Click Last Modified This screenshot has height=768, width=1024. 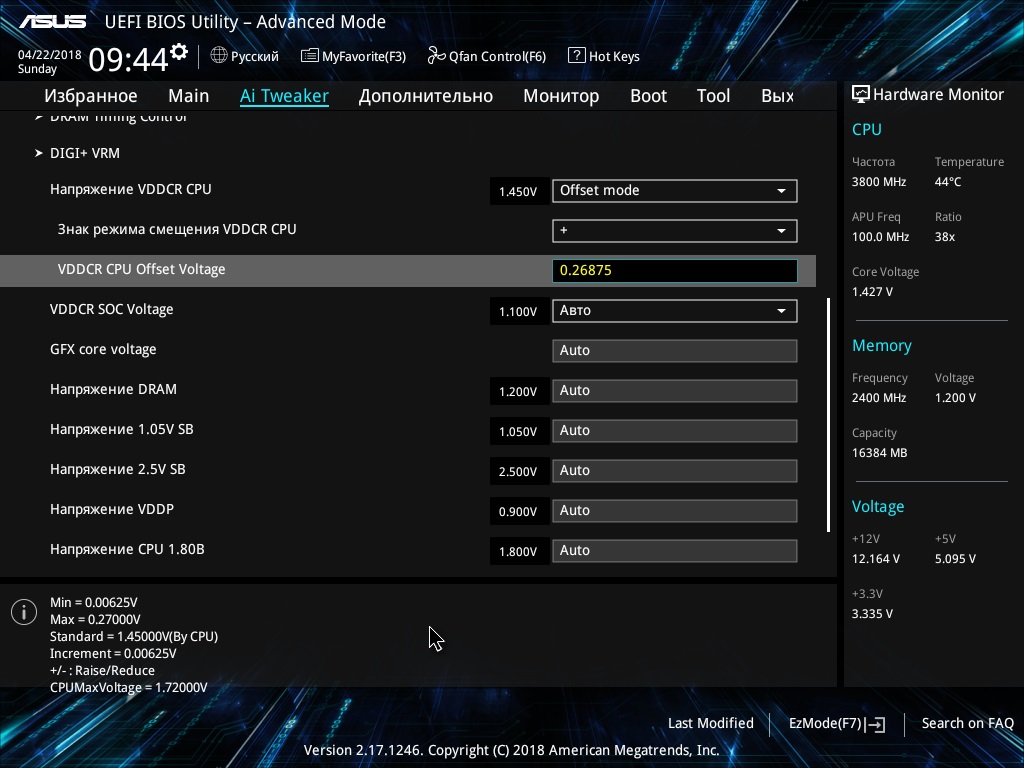click(x=711, y=724)
